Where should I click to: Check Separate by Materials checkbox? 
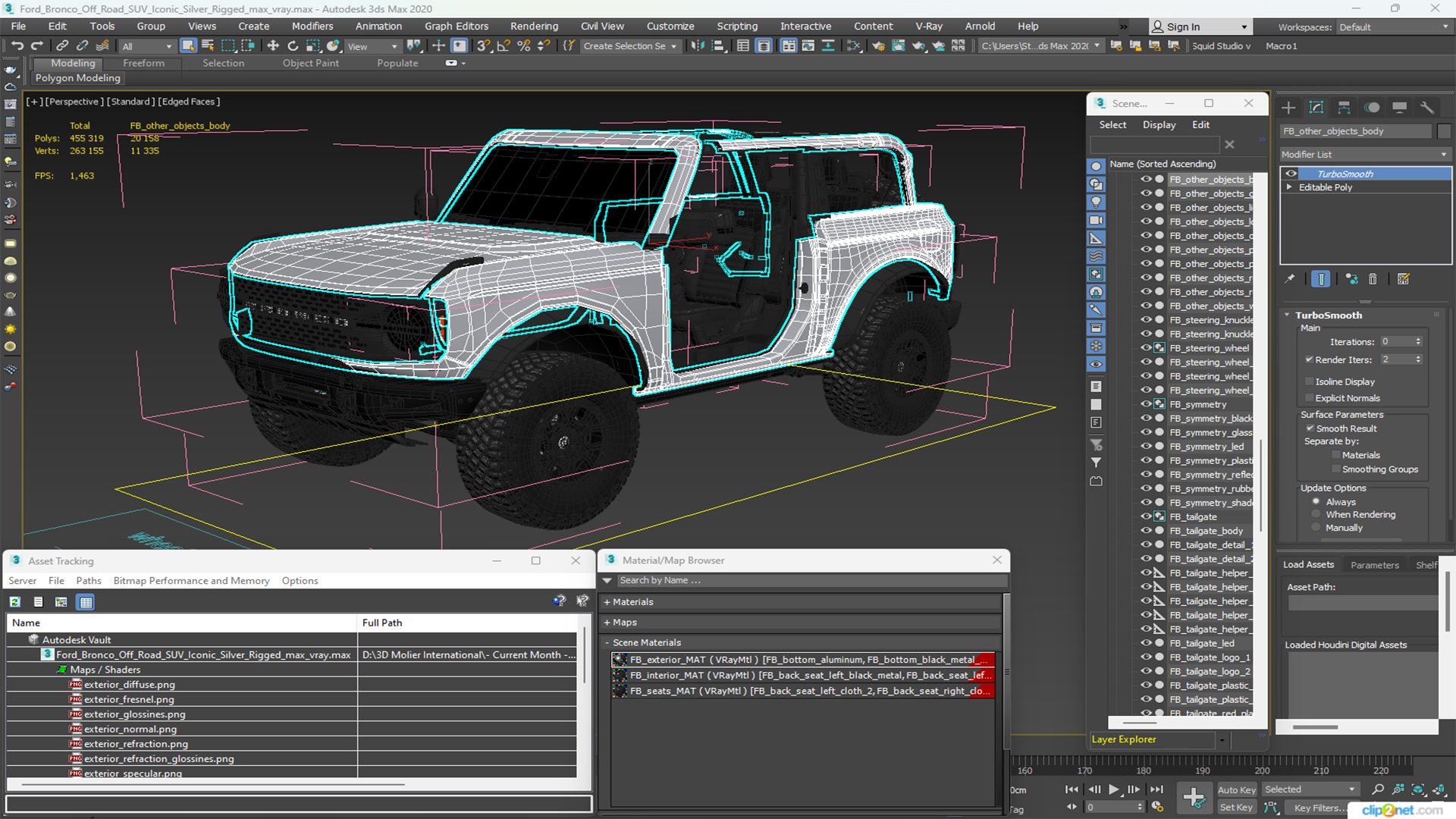(1336, 455)
